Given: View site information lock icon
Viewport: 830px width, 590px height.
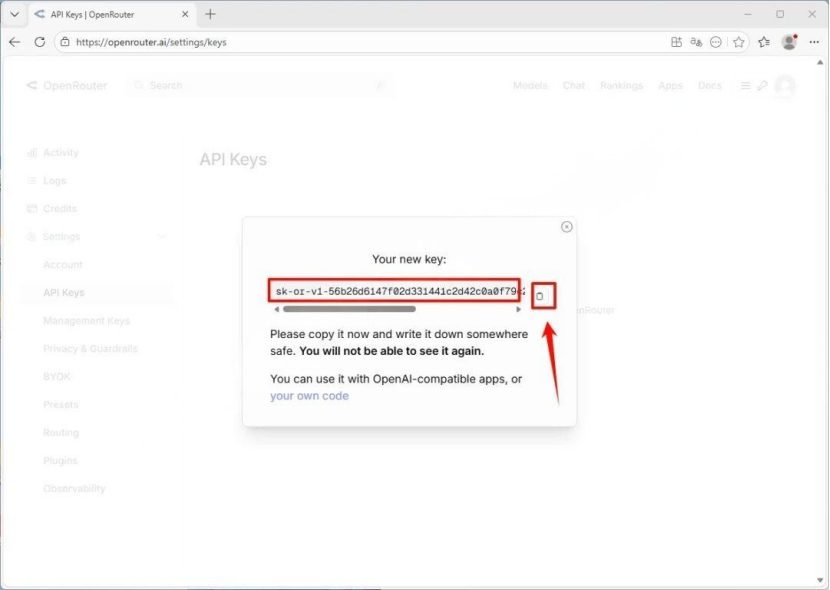Looking at the screenshot, I should (65, 42).
